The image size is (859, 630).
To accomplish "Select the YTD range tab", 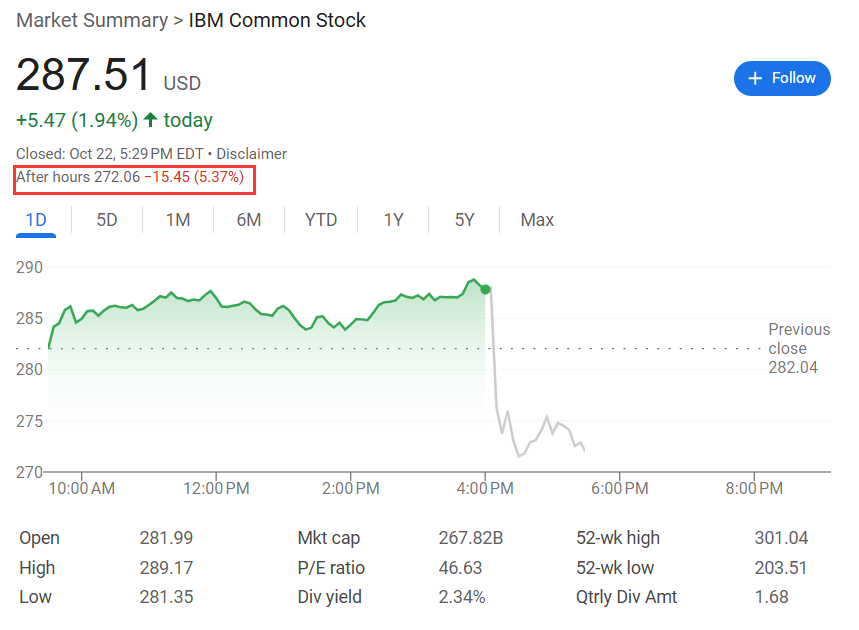I will [x=321, y=219].
